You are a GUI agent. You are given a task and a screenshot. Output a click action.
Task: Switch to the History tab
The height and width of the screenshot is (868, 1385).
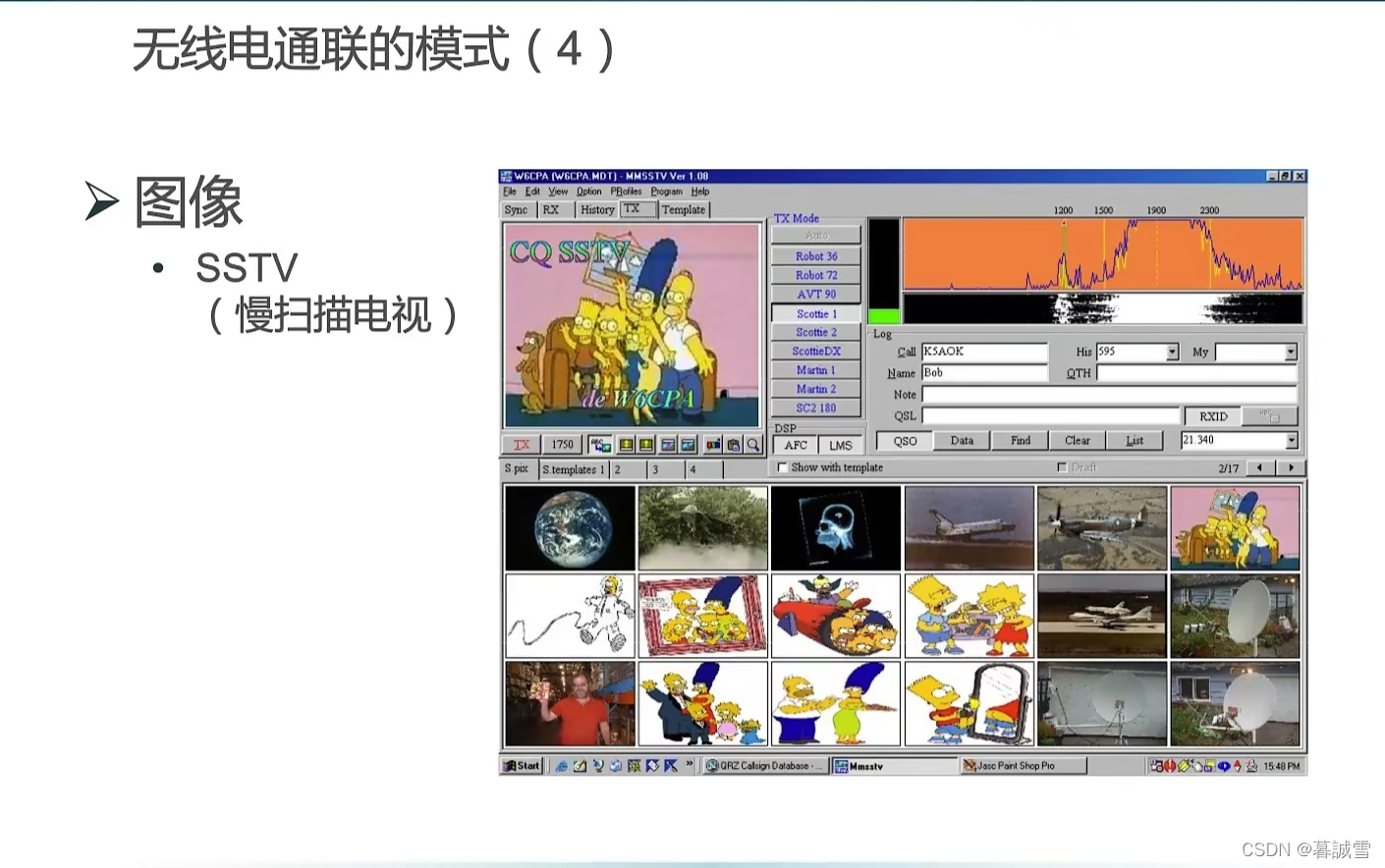(597, 209)
